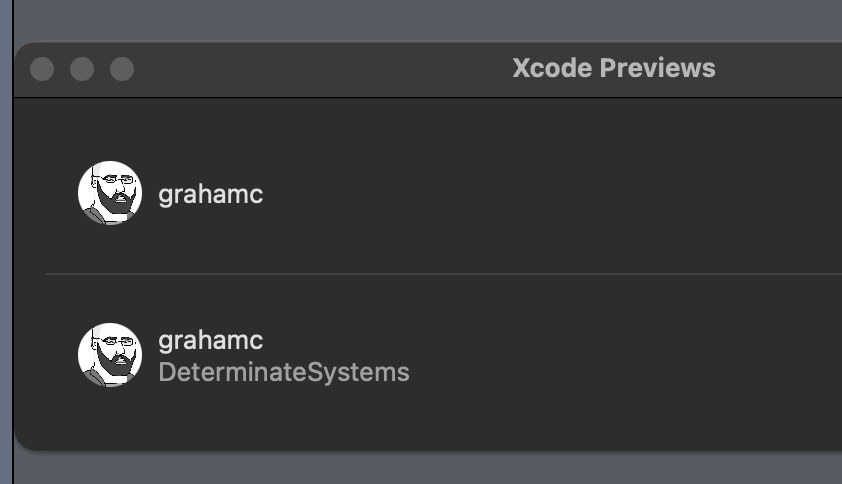The width and height of the screenshot is (842, 484).
Task: Click the "Xcode Previews" window title
Action: click(x=613, y=68)
